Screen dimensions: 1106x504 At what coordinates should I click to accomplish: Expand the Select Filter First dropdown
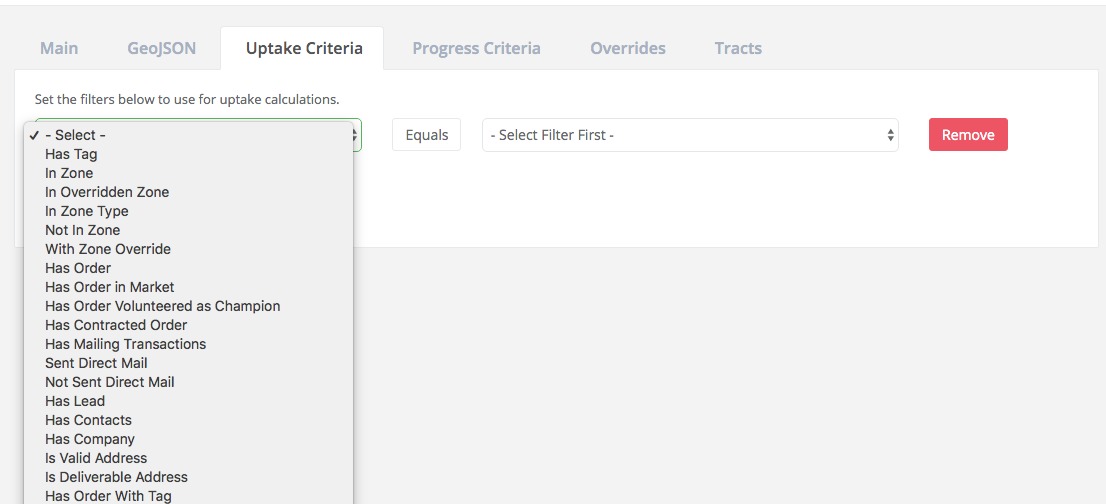coord(690,135)
